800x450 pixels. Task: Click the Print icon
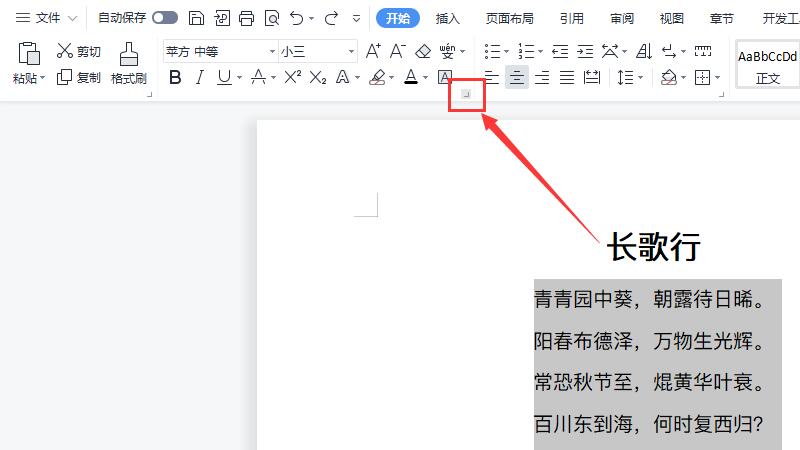point(247,18)
